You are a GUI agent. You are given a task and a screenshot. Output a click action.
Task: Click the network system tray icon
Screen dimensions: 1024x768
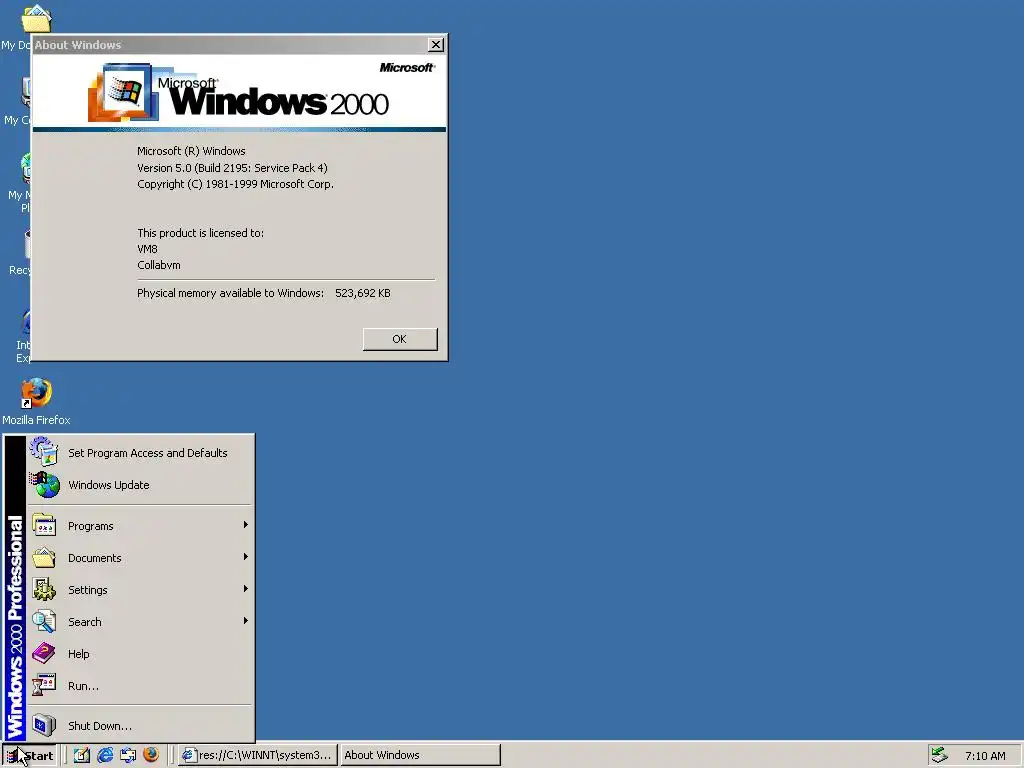coord(940,756)
